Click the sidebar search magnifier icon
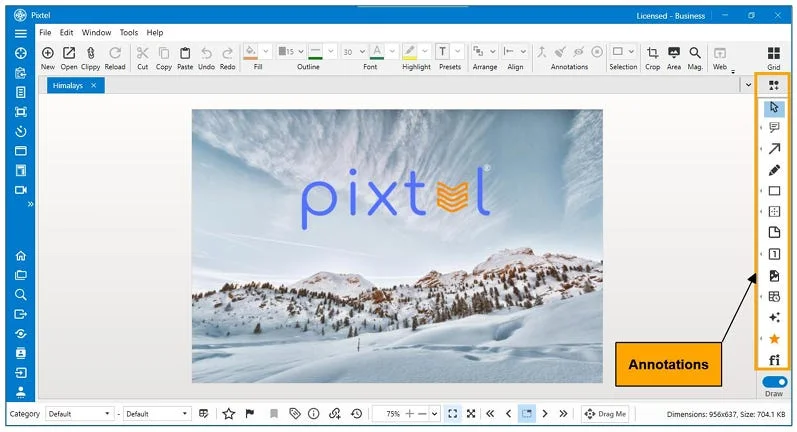 [20, 294]
